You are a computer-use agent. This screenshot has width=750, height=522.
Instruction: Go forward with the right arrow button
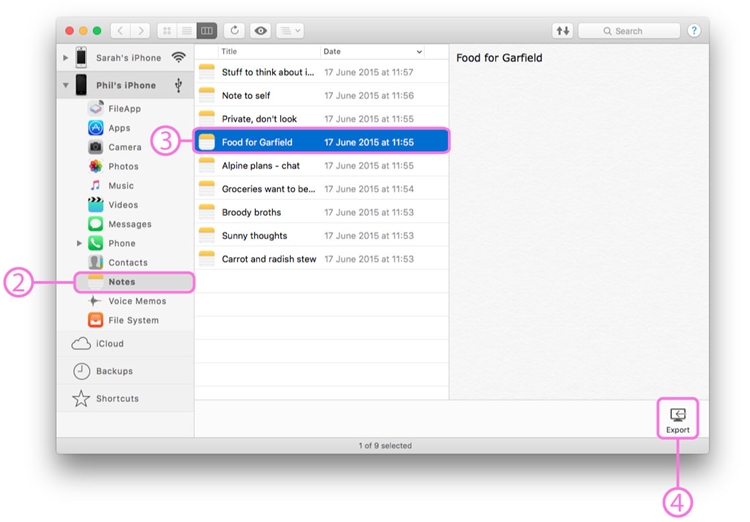[141, 31]
